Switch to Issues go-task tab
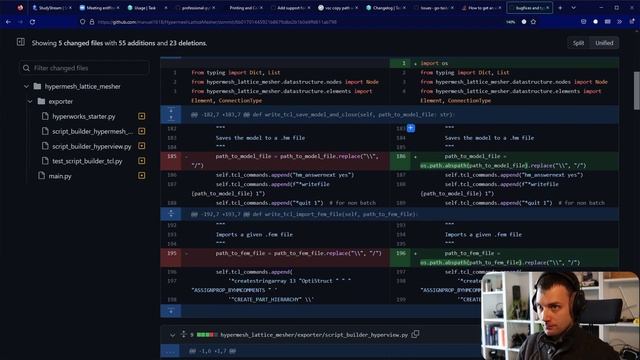Screen dimensions: 640x360 pos(434,8)
